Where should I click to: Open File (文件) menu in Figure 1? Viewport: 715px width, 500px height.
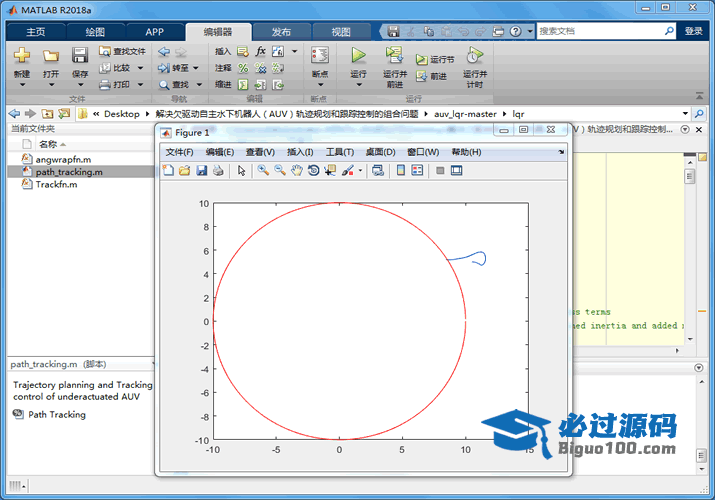tap(179, 152)
